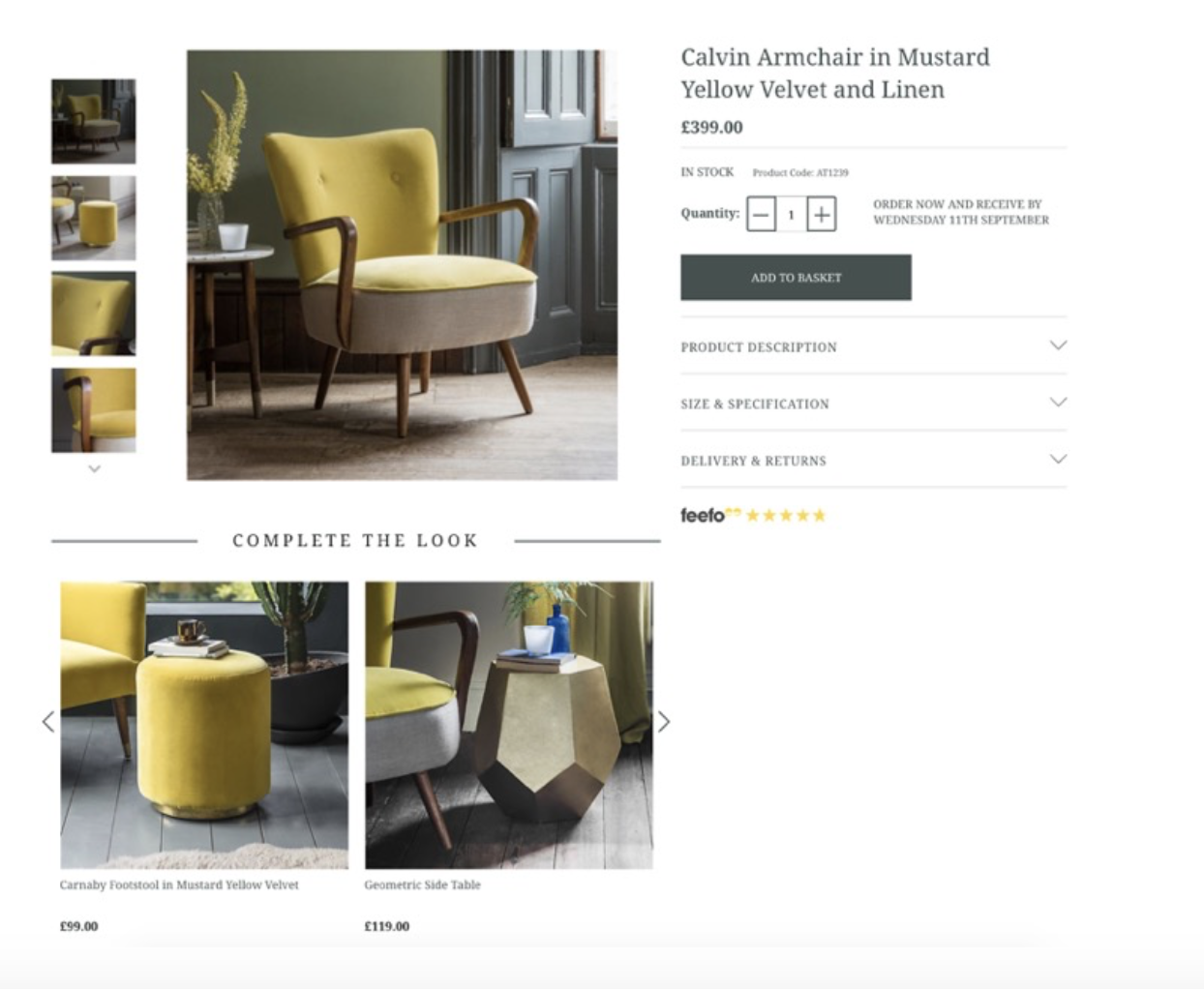This screenshot has height=989, width=1204.
Task: Decrease quantity with the minus button
Action: coord(762,214)
